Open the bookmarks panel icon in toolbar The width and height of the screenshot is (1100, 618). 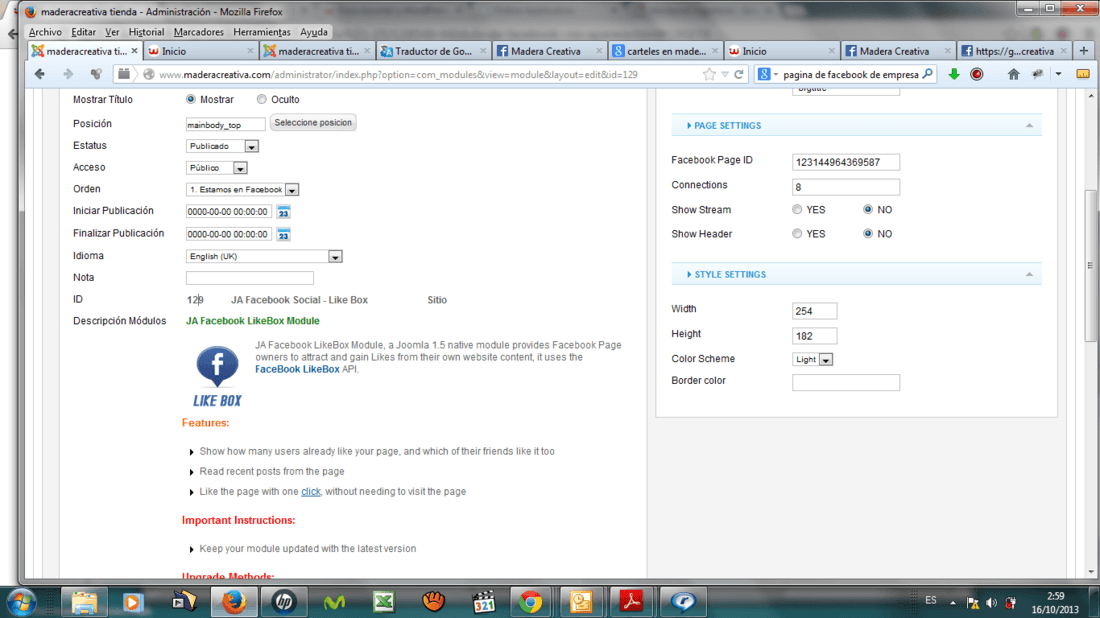(1082, 74)
